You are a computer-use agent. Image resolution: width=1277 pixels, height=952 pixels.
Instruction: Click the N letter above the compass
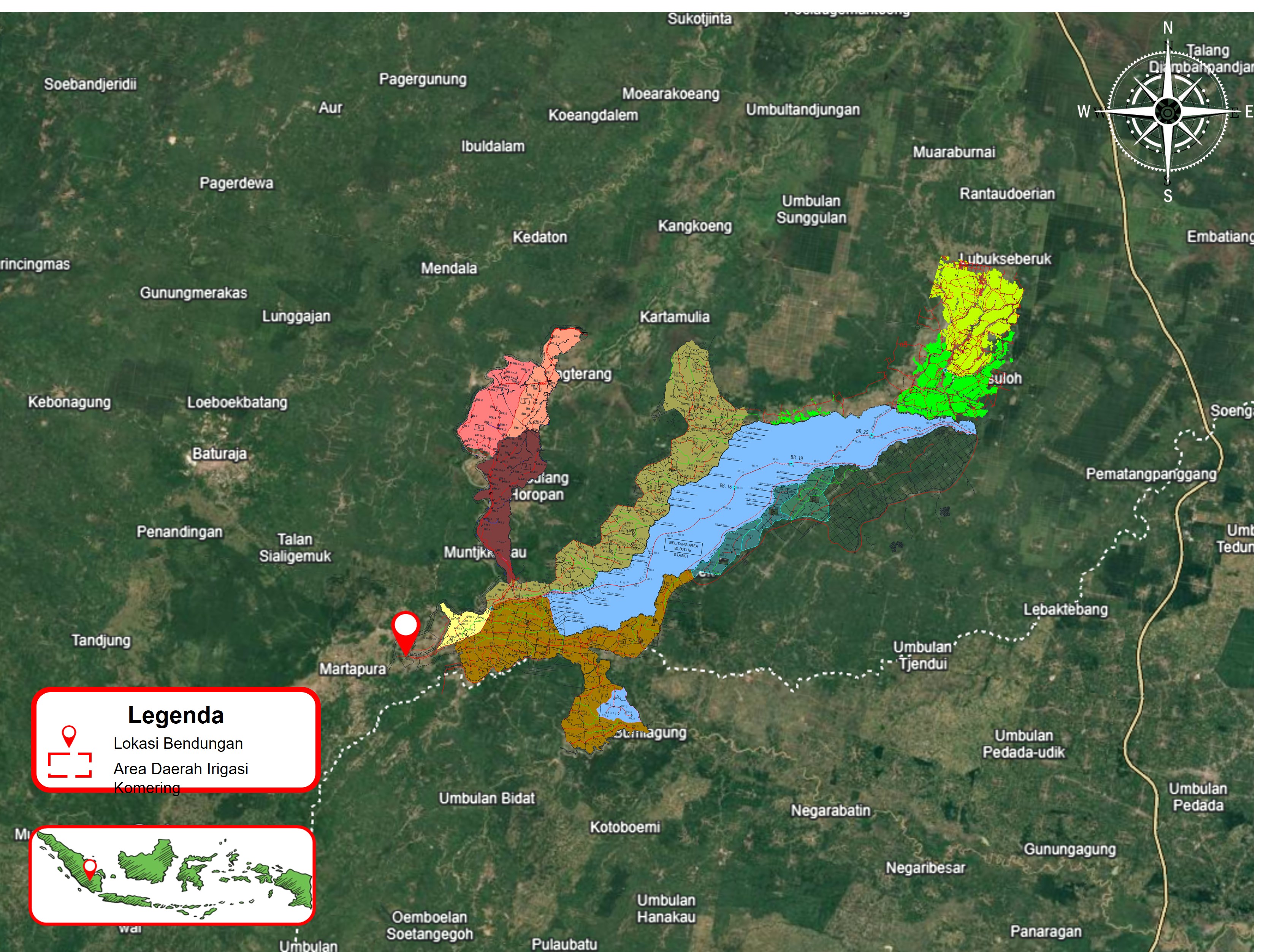point(1168,28)
